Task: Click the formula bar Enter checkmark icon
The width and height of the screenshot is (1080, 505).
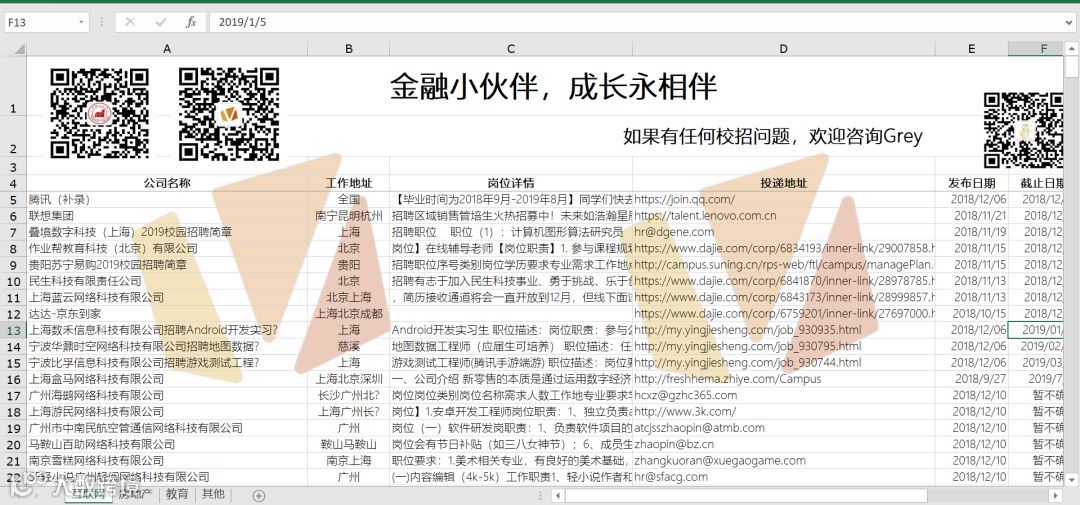Action: pos(161,23)
